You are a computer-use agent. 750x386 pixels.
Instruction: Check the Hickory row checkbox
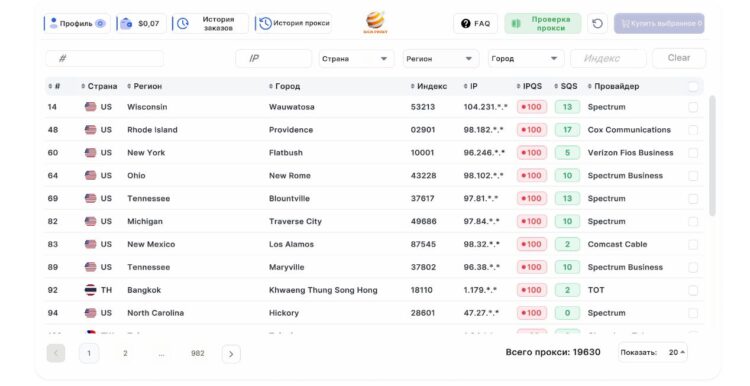point(693,313)
